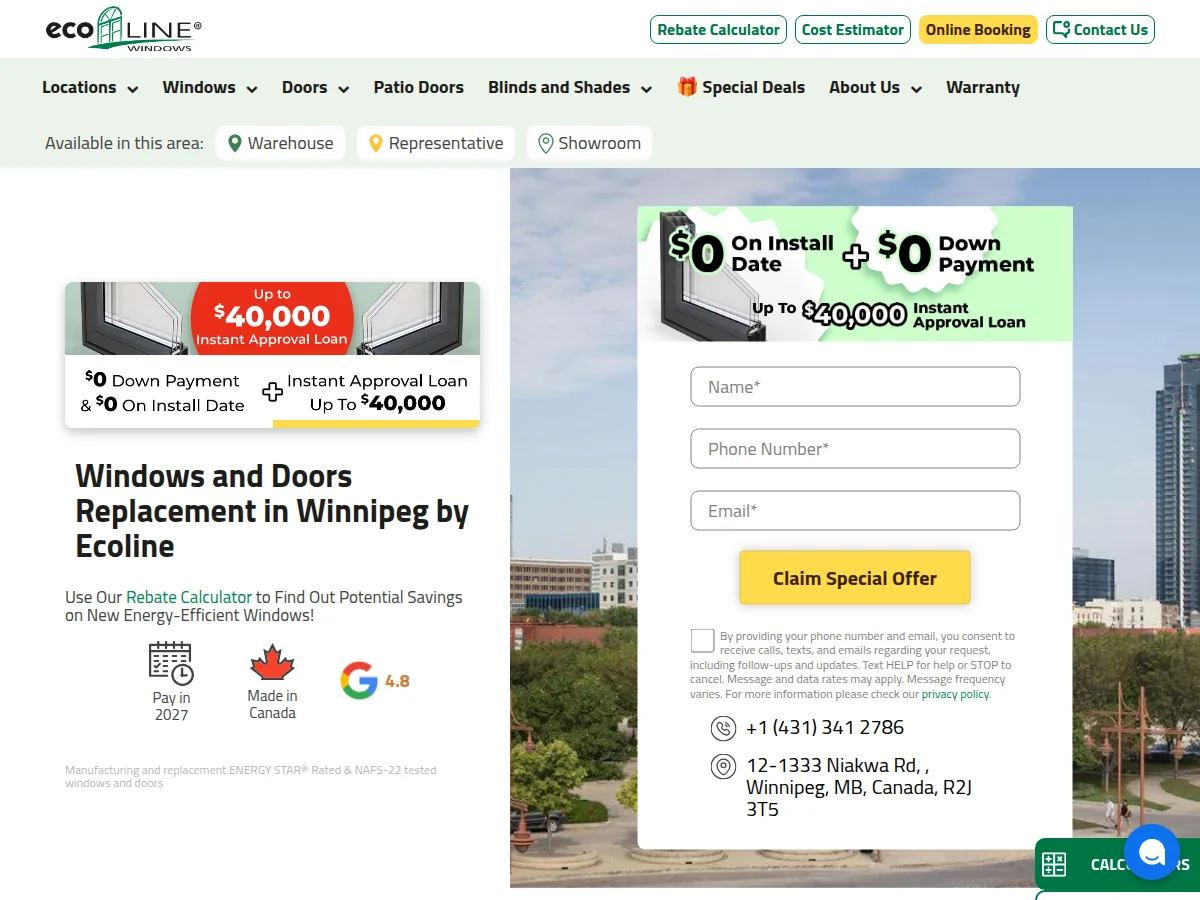The image size is (1200, 900).
Task: Click the $0 On Install Date form banner
Action: click(855, 274)
